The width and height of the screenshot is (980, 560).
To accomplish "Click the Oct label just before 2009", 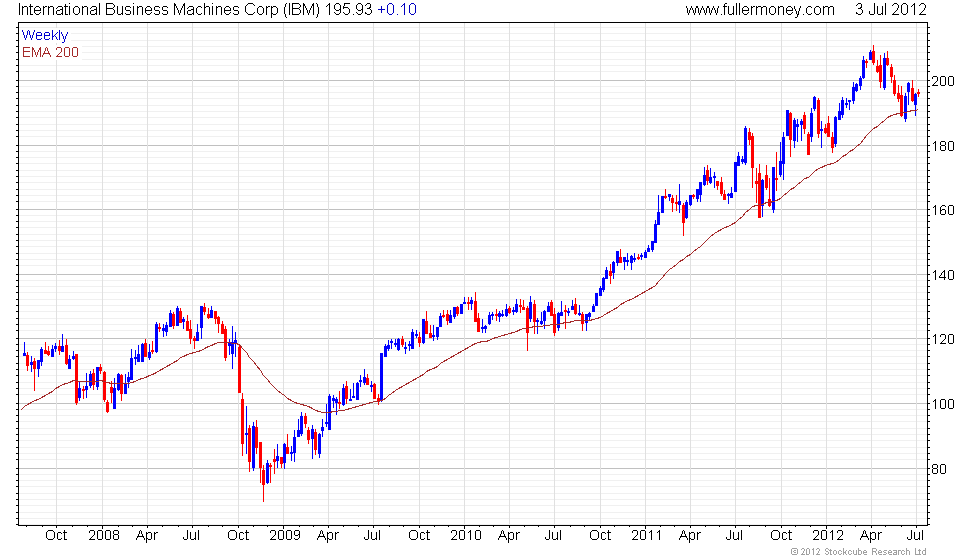I will (x=238, y=536).
